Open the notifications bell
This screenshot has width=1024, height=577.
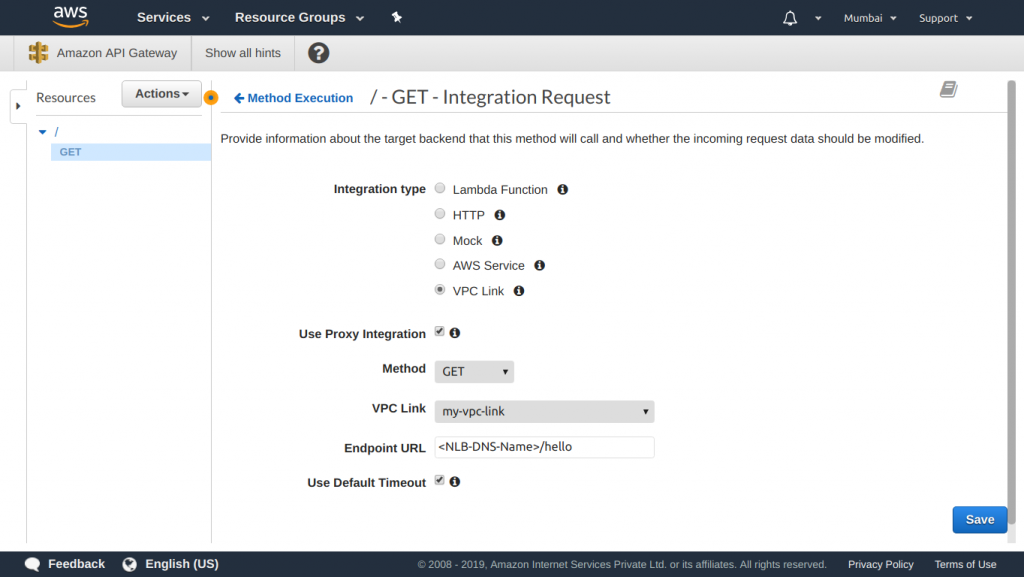[x=789, y=17]
